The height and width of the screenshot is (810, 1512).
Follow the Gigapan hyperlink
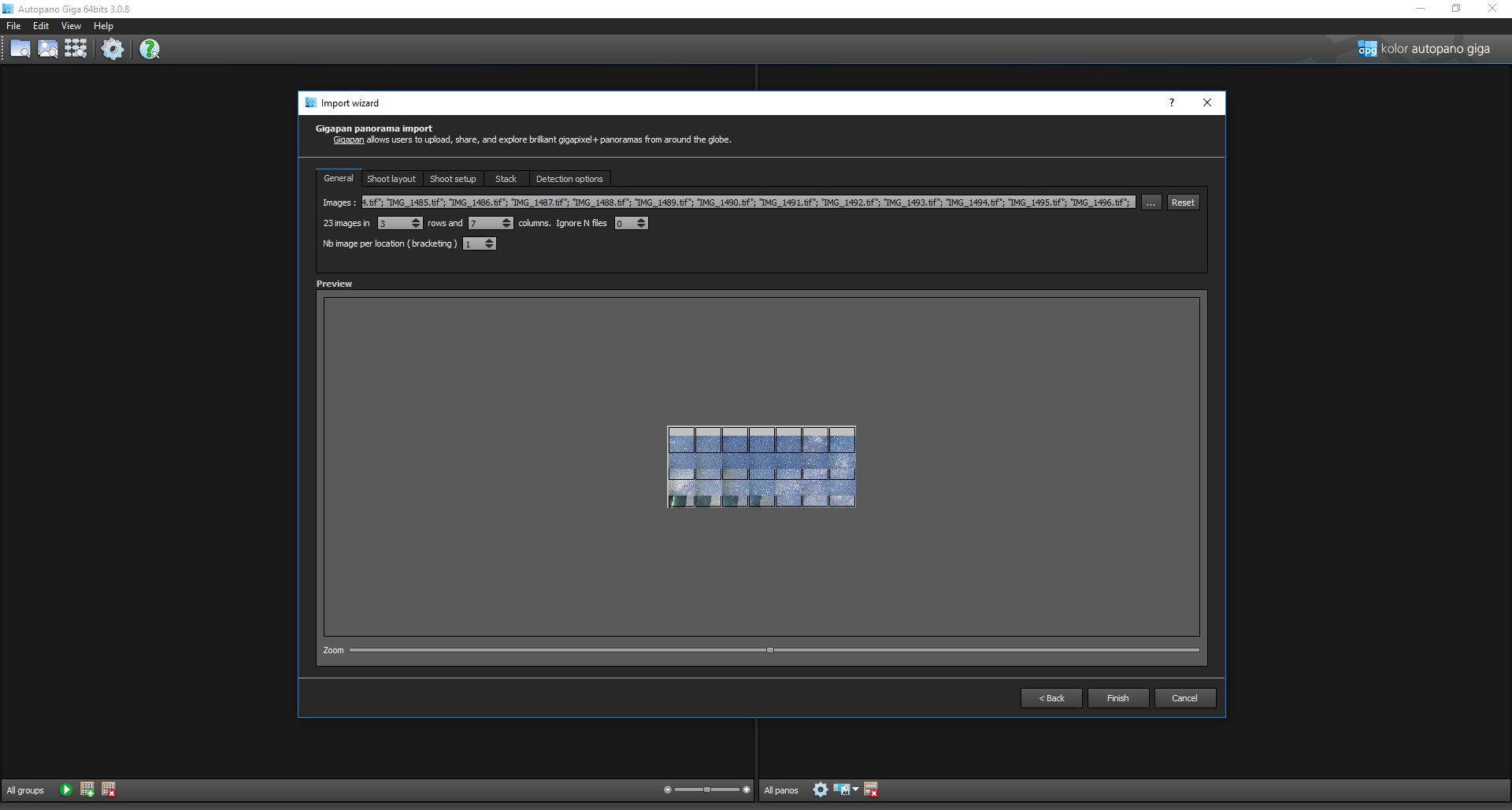pos(348,139)
